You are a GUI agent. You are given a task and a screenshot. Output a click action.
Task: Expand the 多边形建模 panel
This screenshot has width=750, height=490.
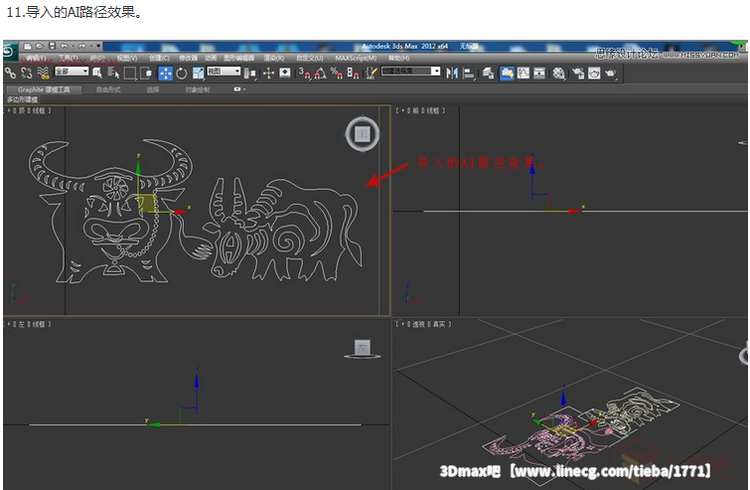coord(22,100)
